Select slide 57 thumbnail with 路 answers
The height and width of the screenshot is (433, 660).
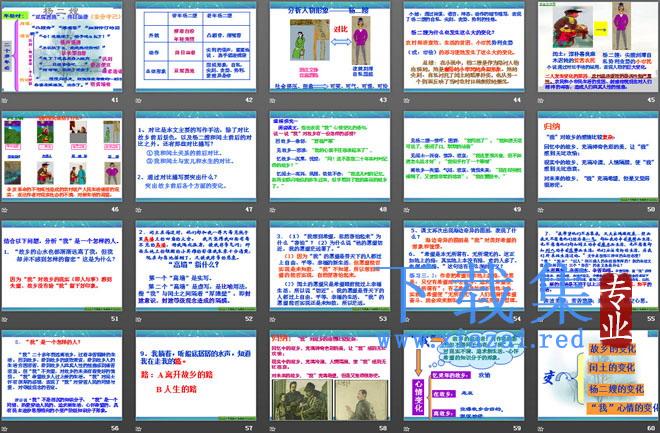pyautogui.click(x=196, y=375)
